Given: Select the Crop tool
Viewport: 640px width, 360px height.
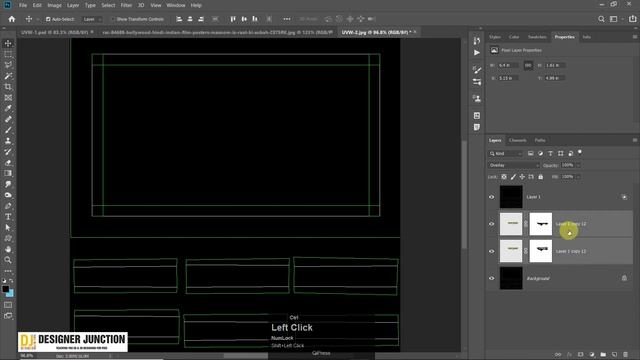Looking at the screenshot, I should tap(8, 87).
